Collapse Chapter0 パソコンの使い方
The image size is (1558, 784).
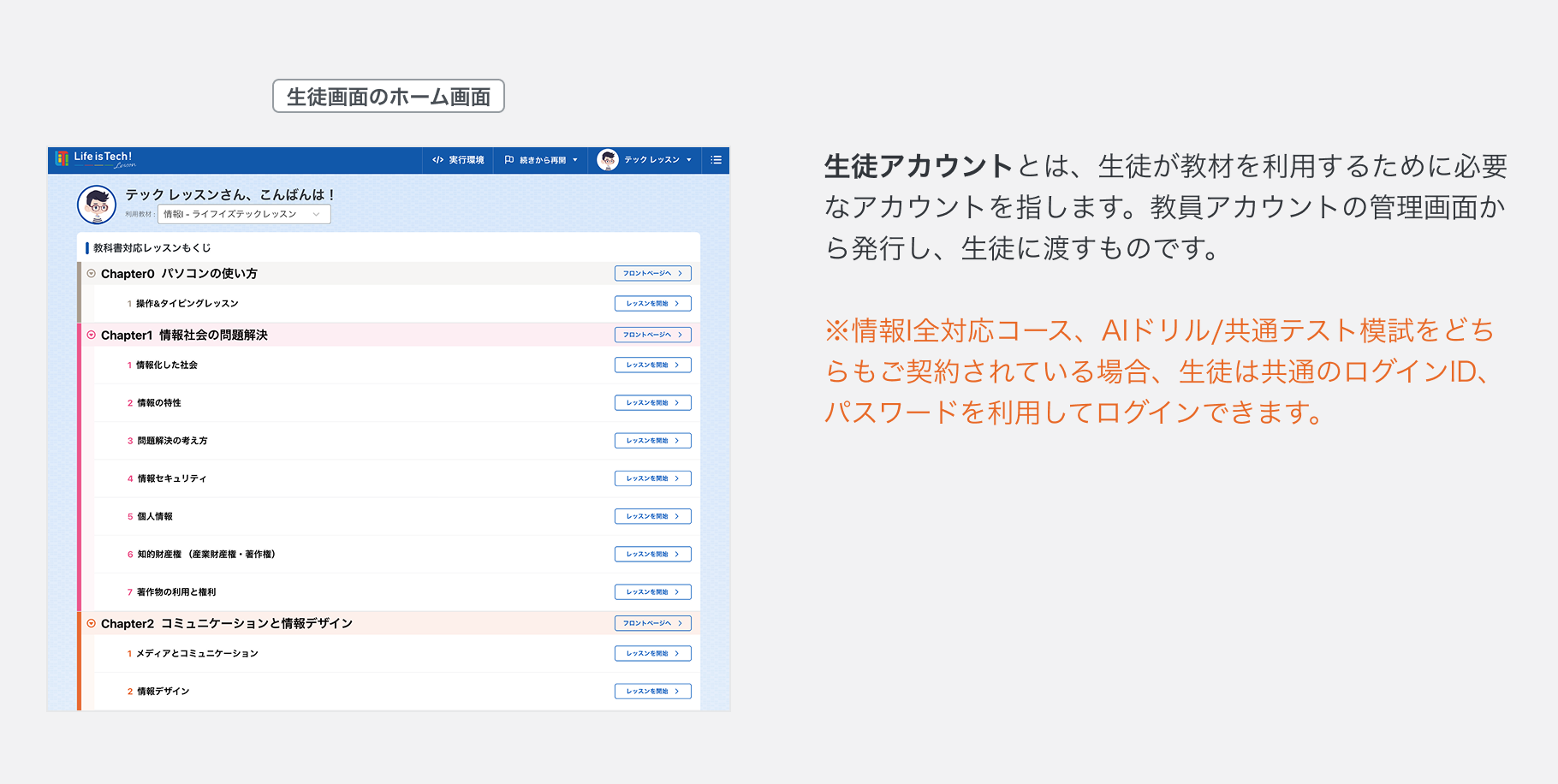(92, 274)
